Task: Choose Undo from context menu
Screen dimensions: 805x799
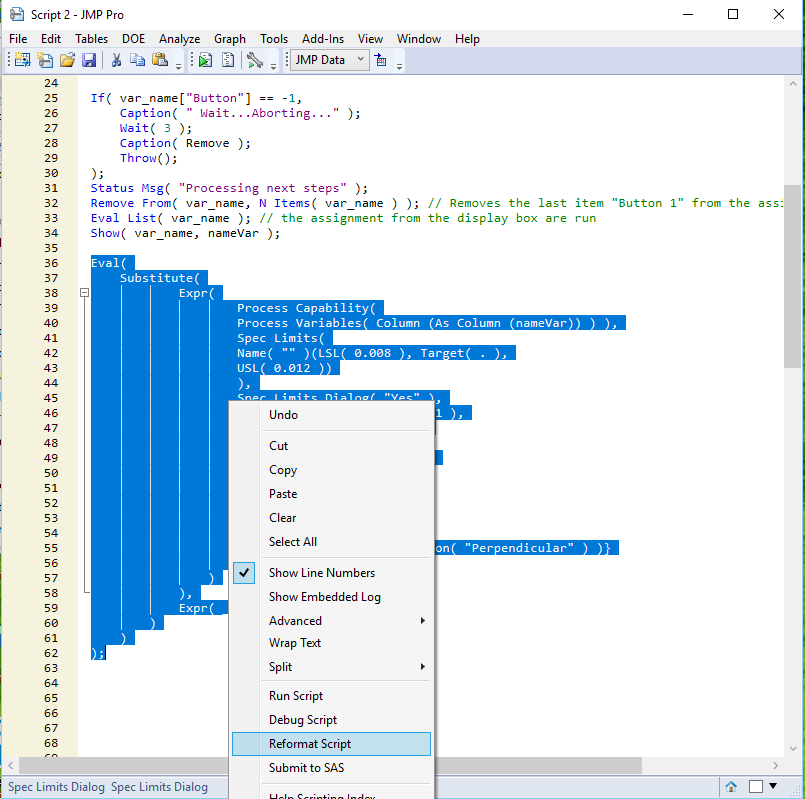Action: coord(331,415)
